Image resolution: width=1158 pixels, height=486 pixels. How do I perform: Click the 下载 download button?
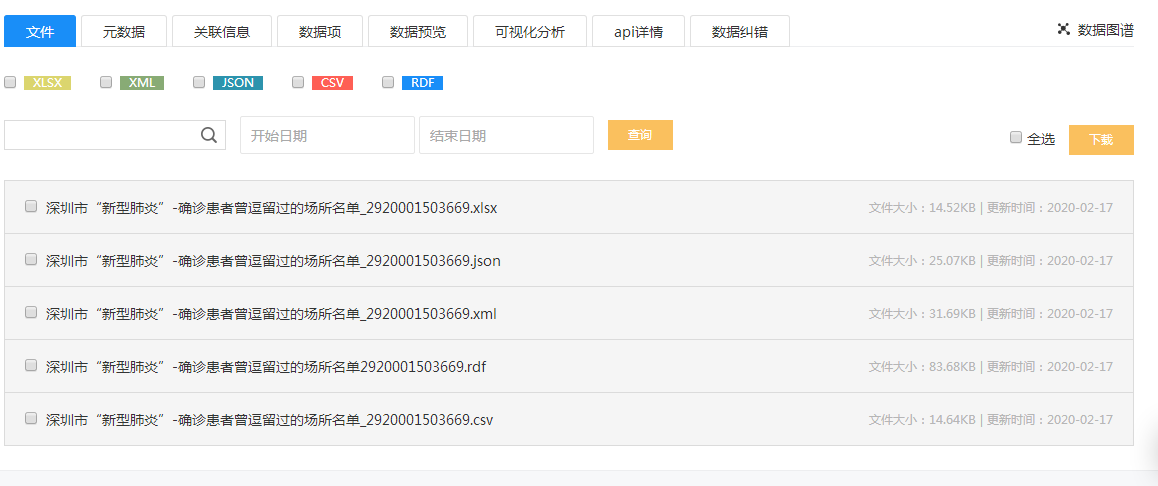pyautogui.click(x=1101, y=140)
